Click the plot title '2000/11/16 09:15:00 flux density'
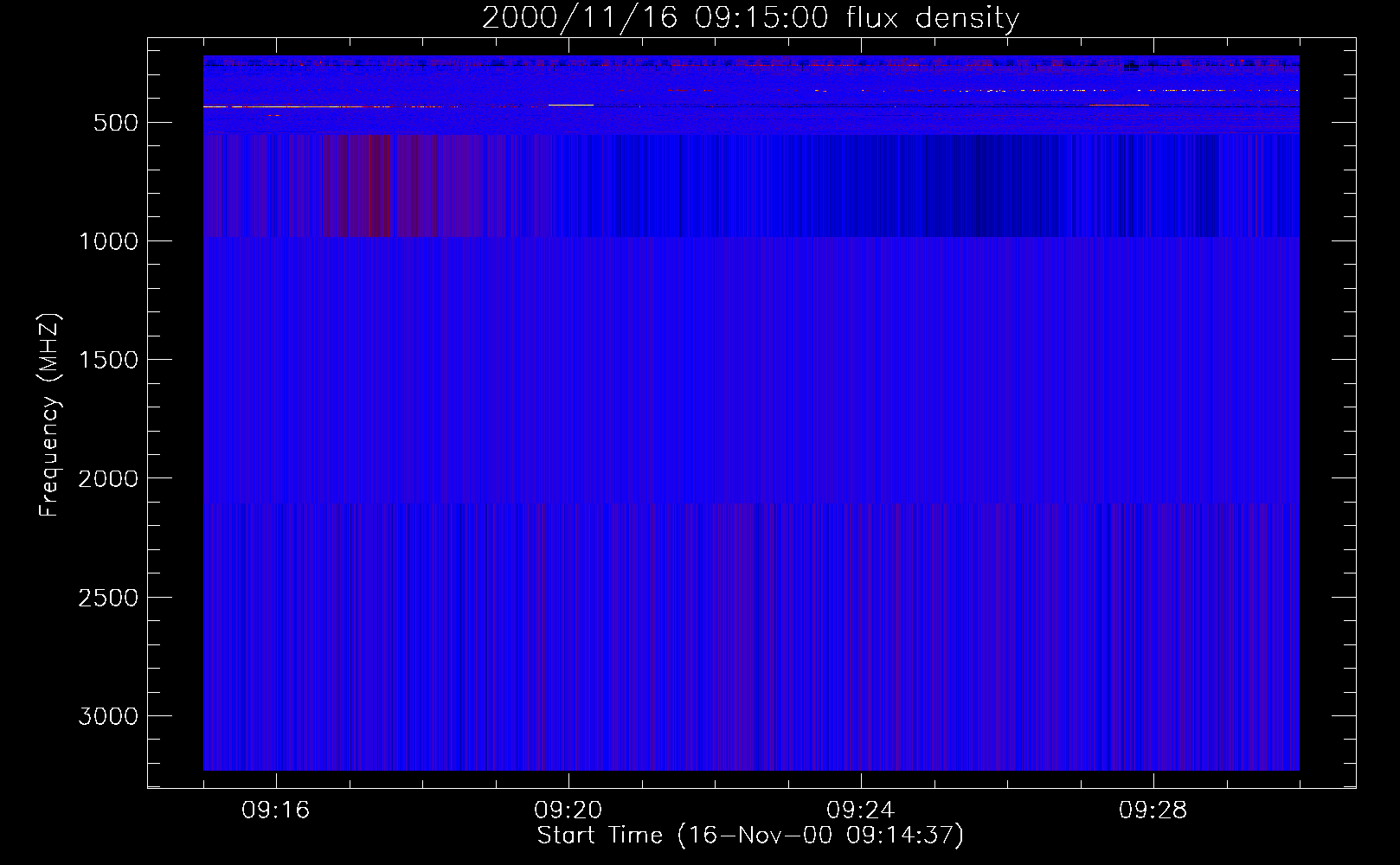Image resolution: width=1400 pixels, height=865 pixels. [750, 17]
